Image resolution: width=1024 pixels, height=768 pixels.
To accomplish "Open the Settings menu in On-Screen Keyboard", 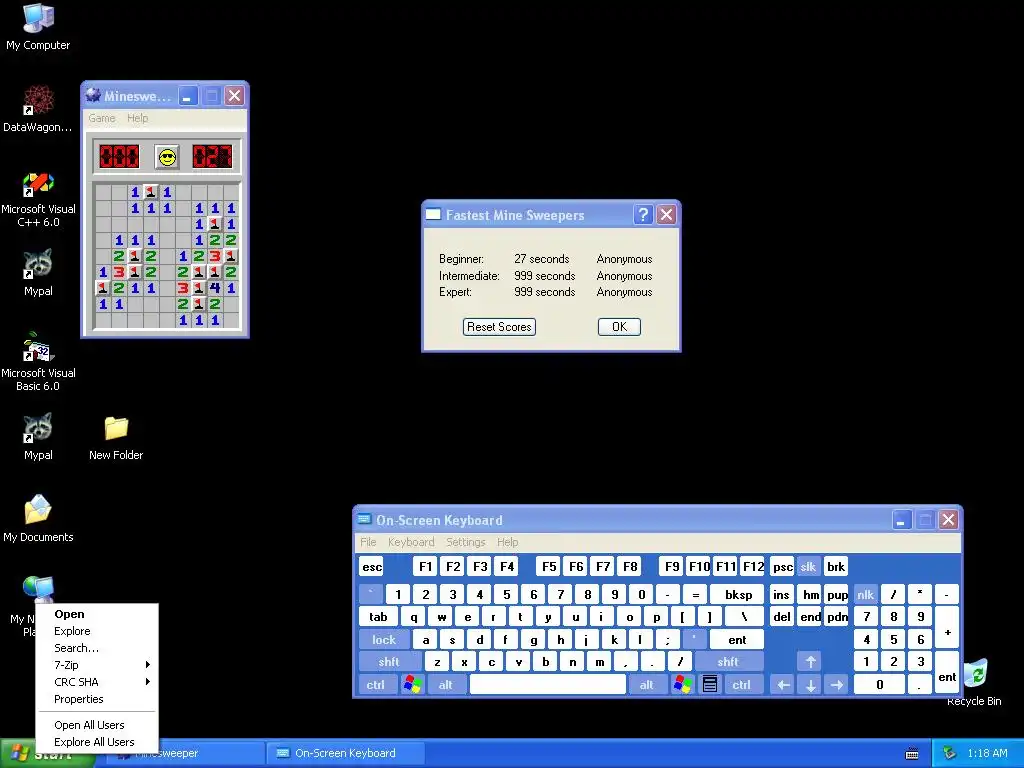I will point(466,542).
